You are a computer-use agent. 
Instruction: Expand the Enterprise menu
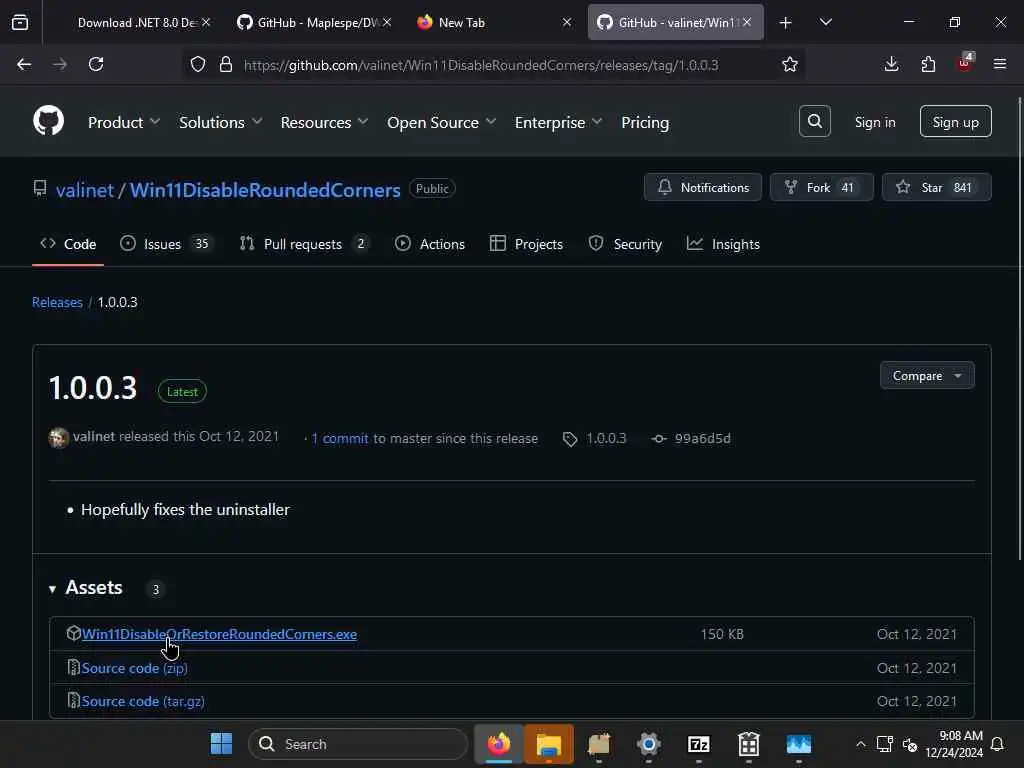pos(558,122)
